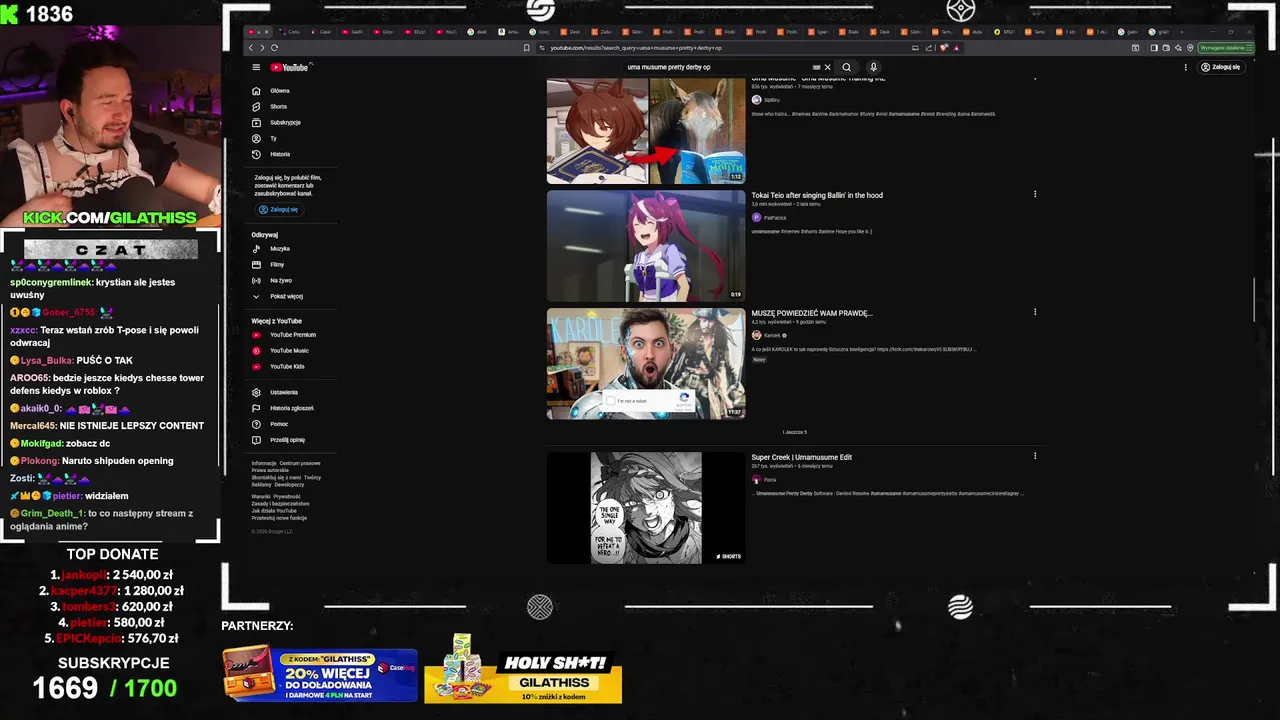
Task: Open Super Creek Umamusume Edit Shorts thumbnail
Action: [x=646, y=507]
